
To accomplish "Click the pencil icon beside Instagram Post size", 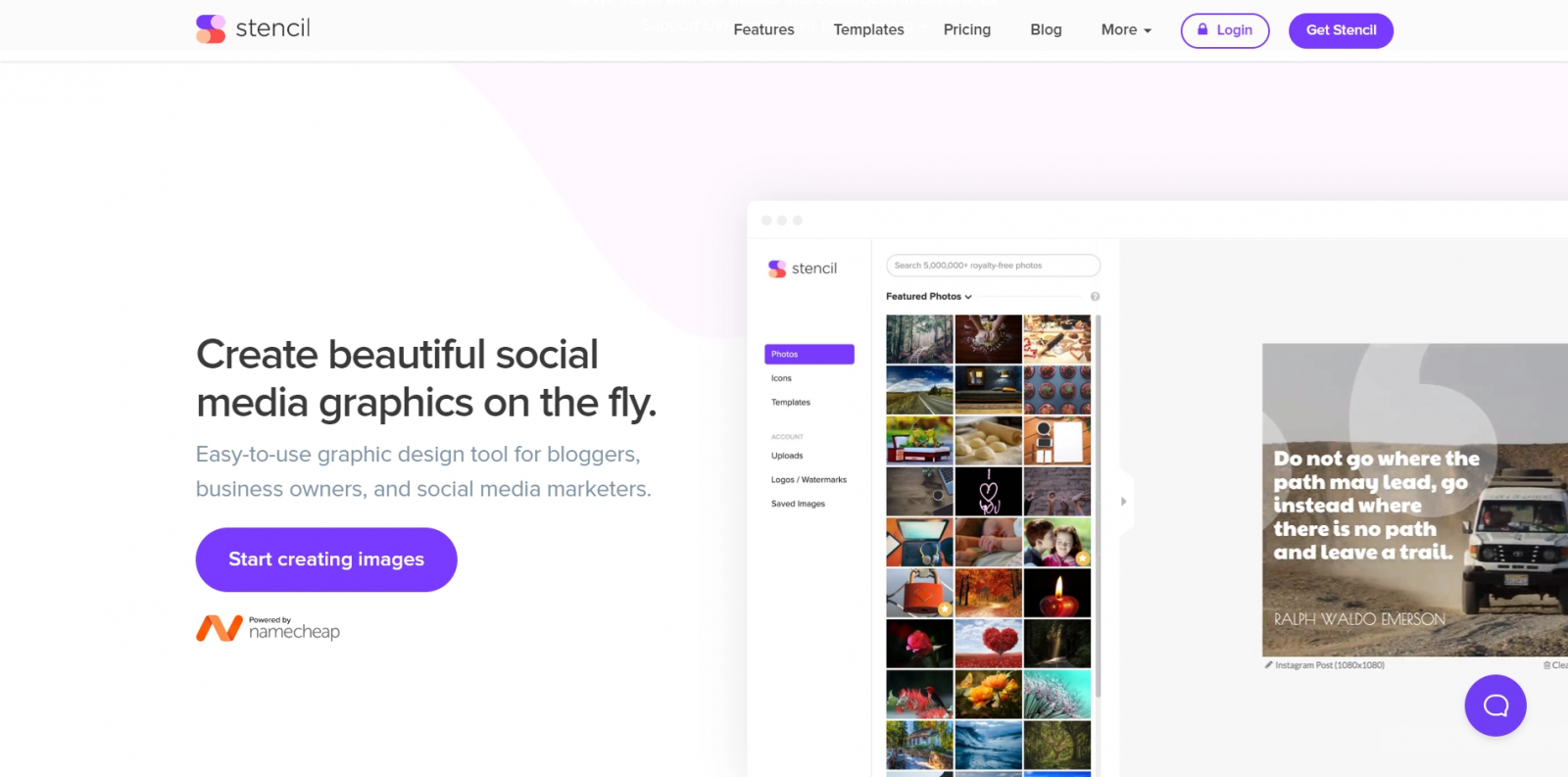I will click(1268, 664).
